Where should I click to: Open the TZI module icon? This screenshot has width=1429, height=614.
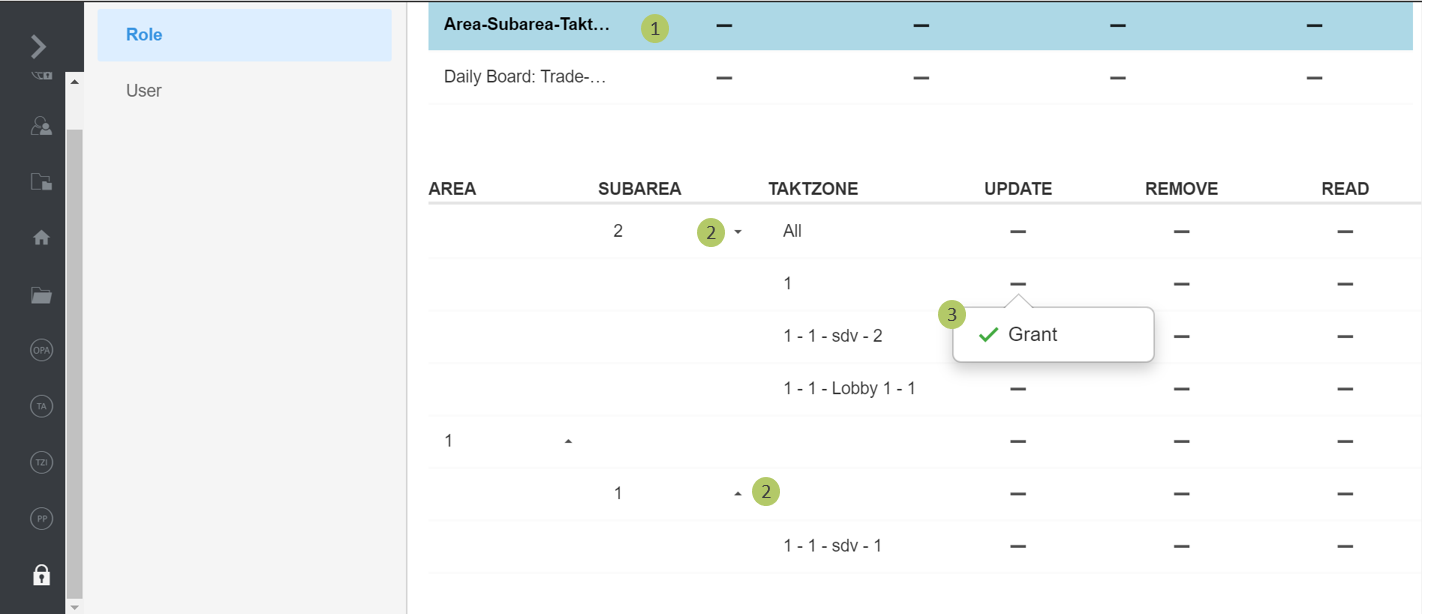[41, 463]
